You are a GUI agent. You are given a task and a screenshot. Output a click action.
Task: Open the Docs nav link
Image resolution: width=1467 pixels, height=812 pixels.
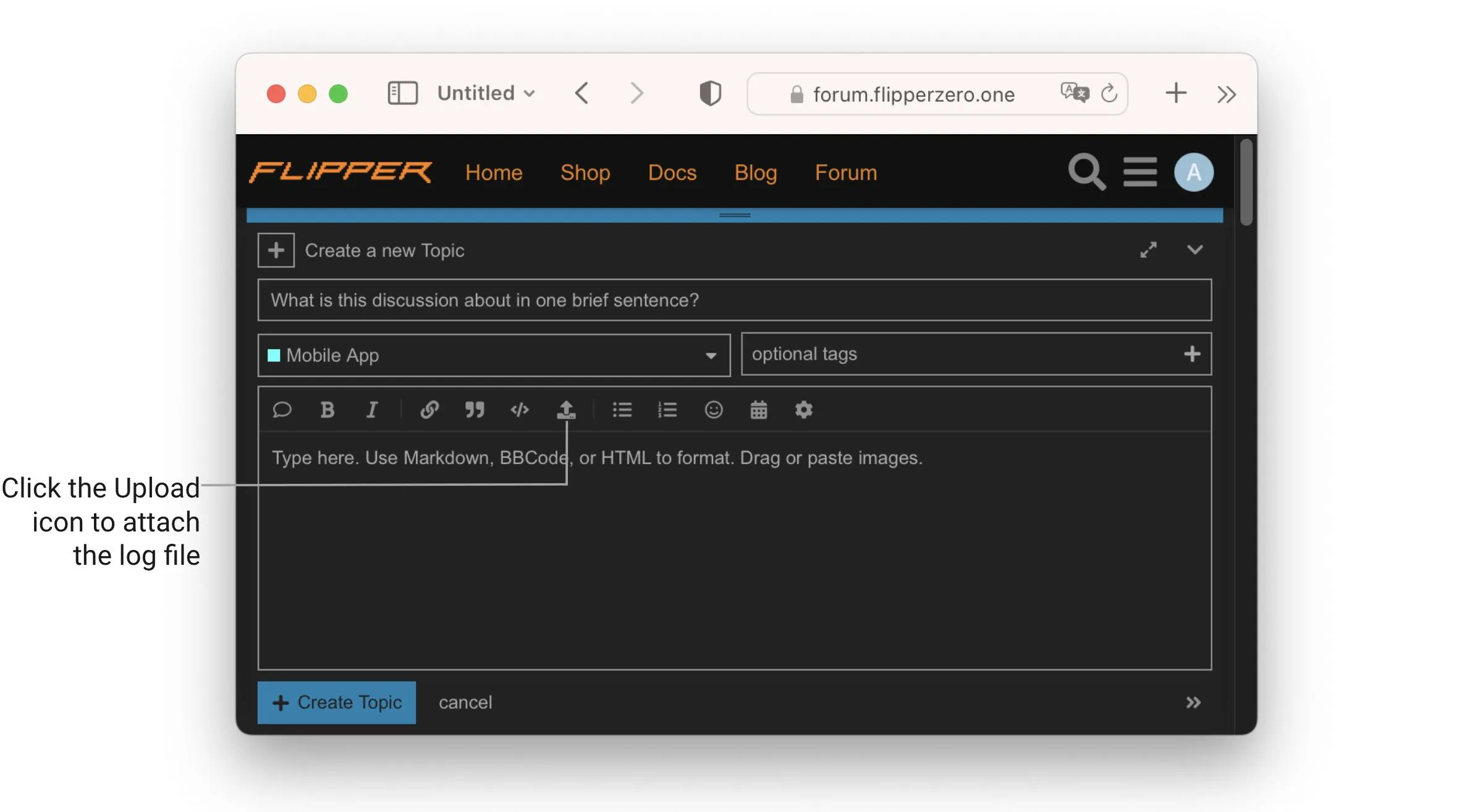click(672, 172)
